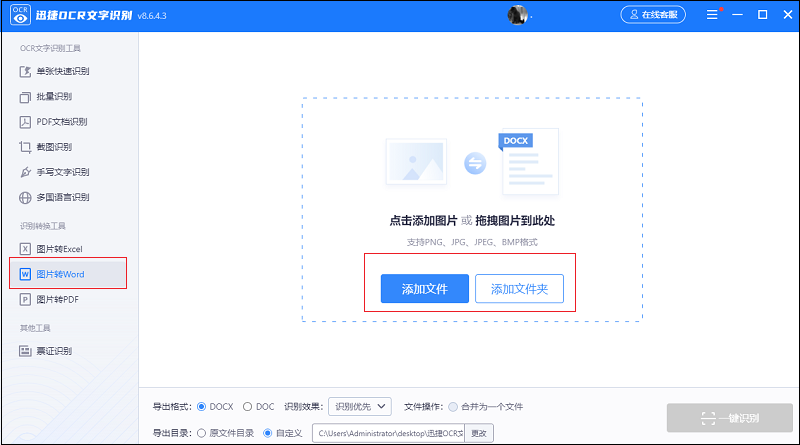Click the 识别转换工具 section heading
The height and width of the screenshot is (445, 800).
[x=43, y=226]
